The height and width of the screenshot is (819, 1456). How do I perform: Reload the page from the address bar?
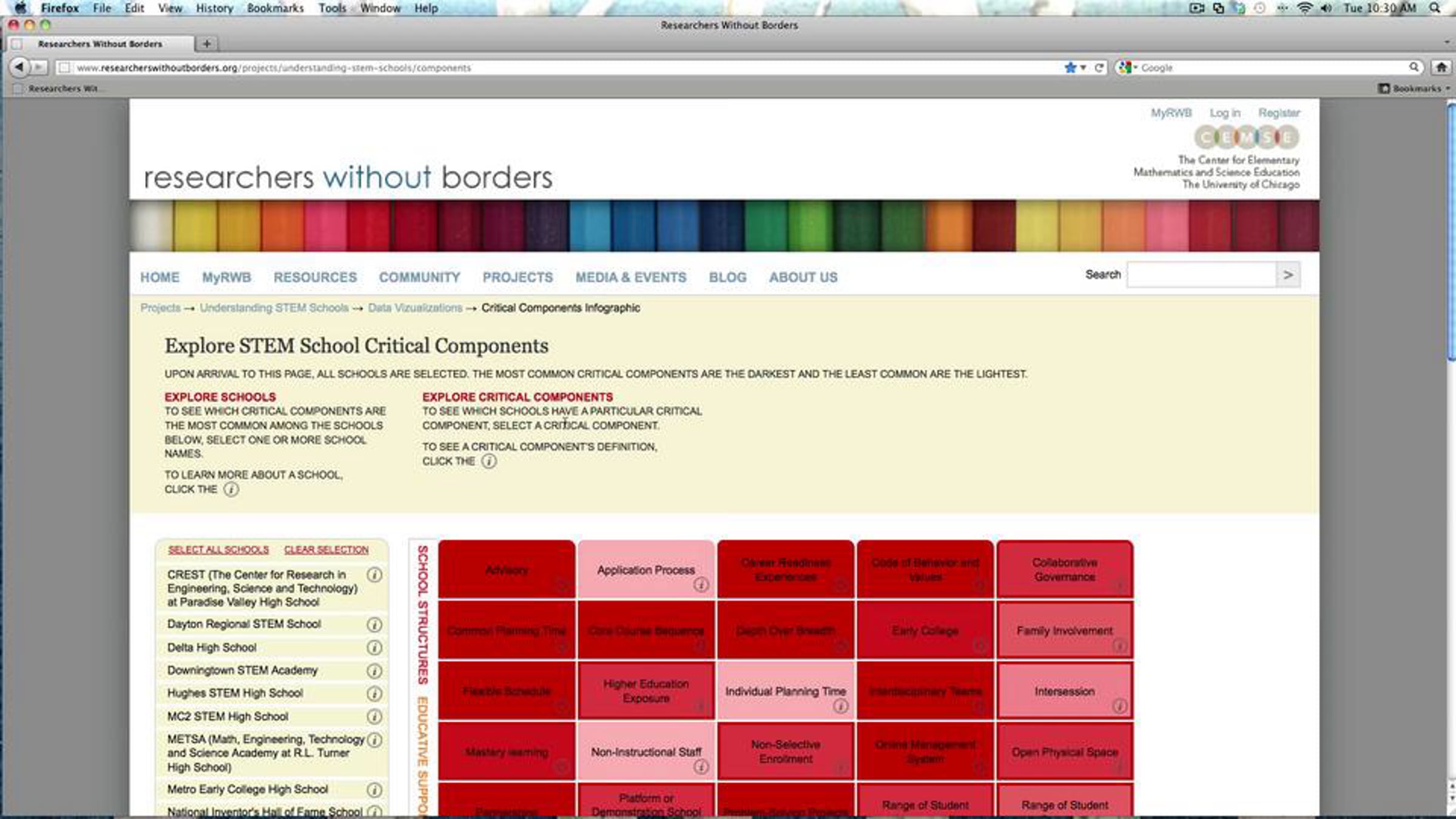pyautogui.click(x=1099, y=67)
